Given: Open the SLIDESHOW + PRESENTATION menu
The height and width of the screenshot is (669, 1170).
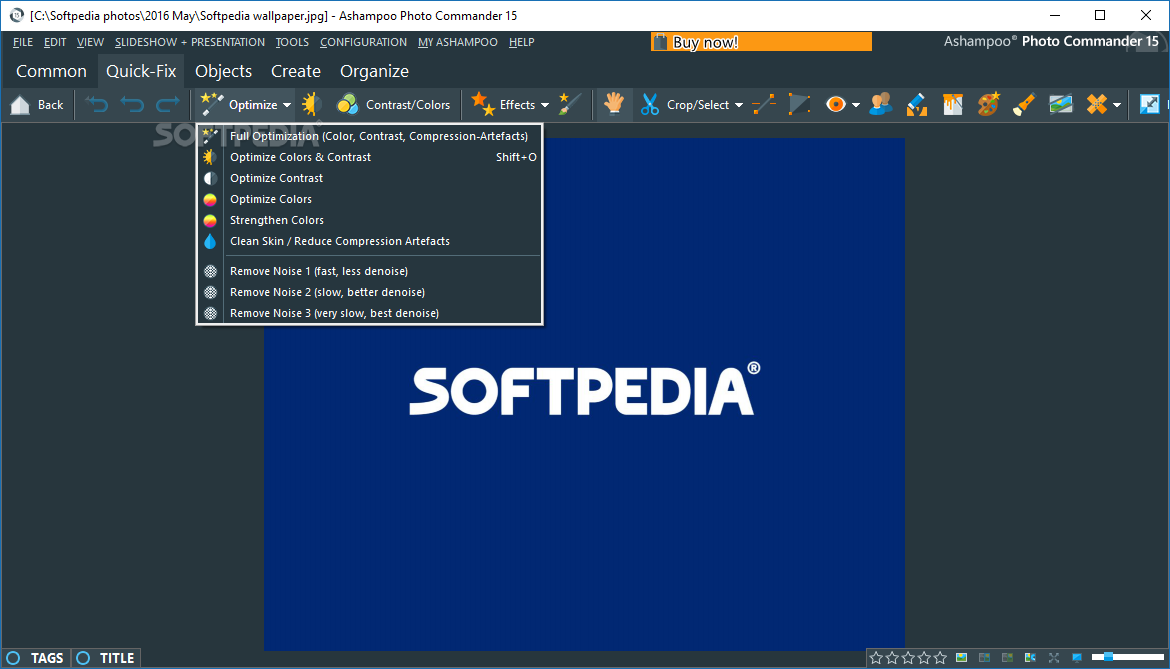Looking at the screenshot, I should (x=190, y=43).
